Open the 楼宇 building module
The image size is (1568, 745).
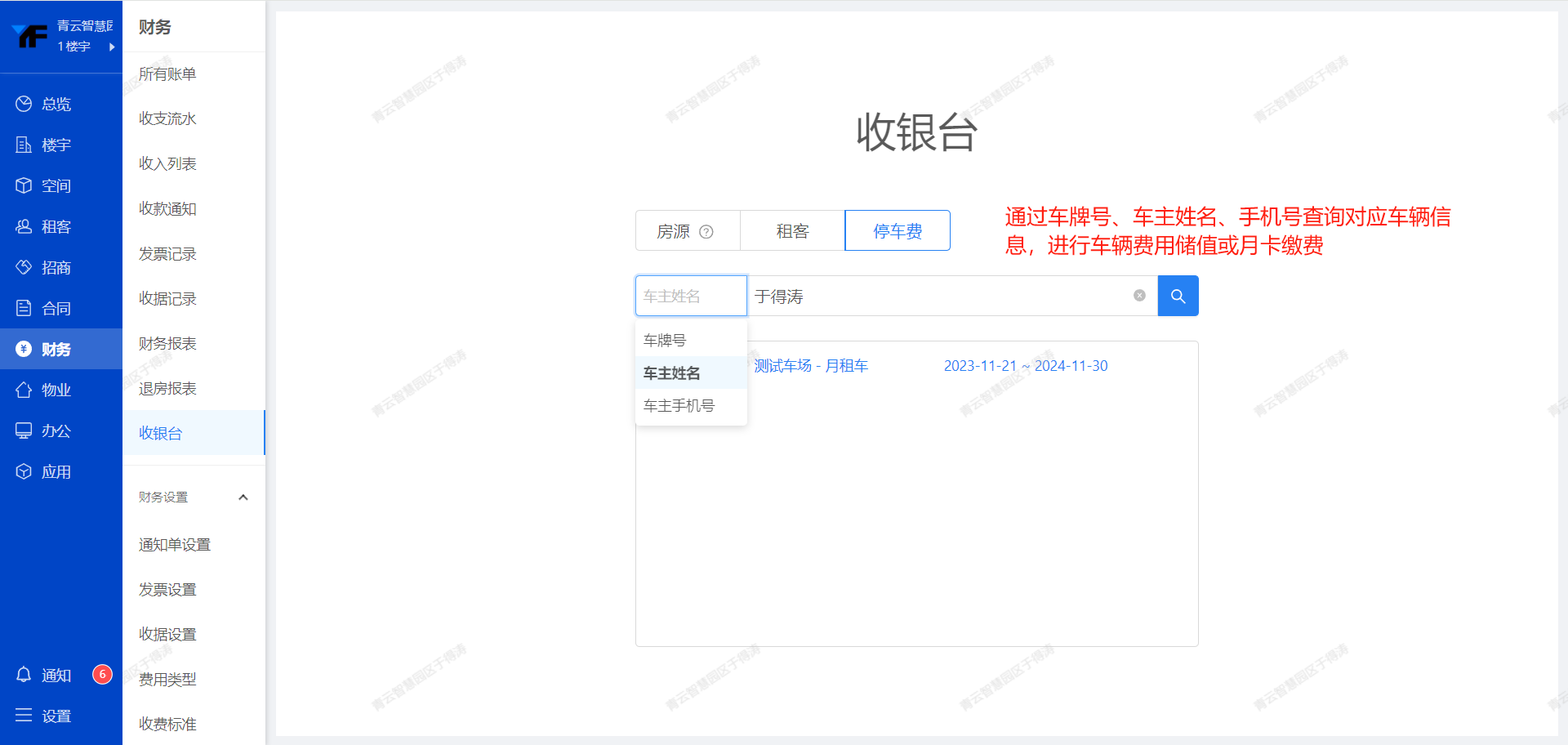click(x=56, y=145)
